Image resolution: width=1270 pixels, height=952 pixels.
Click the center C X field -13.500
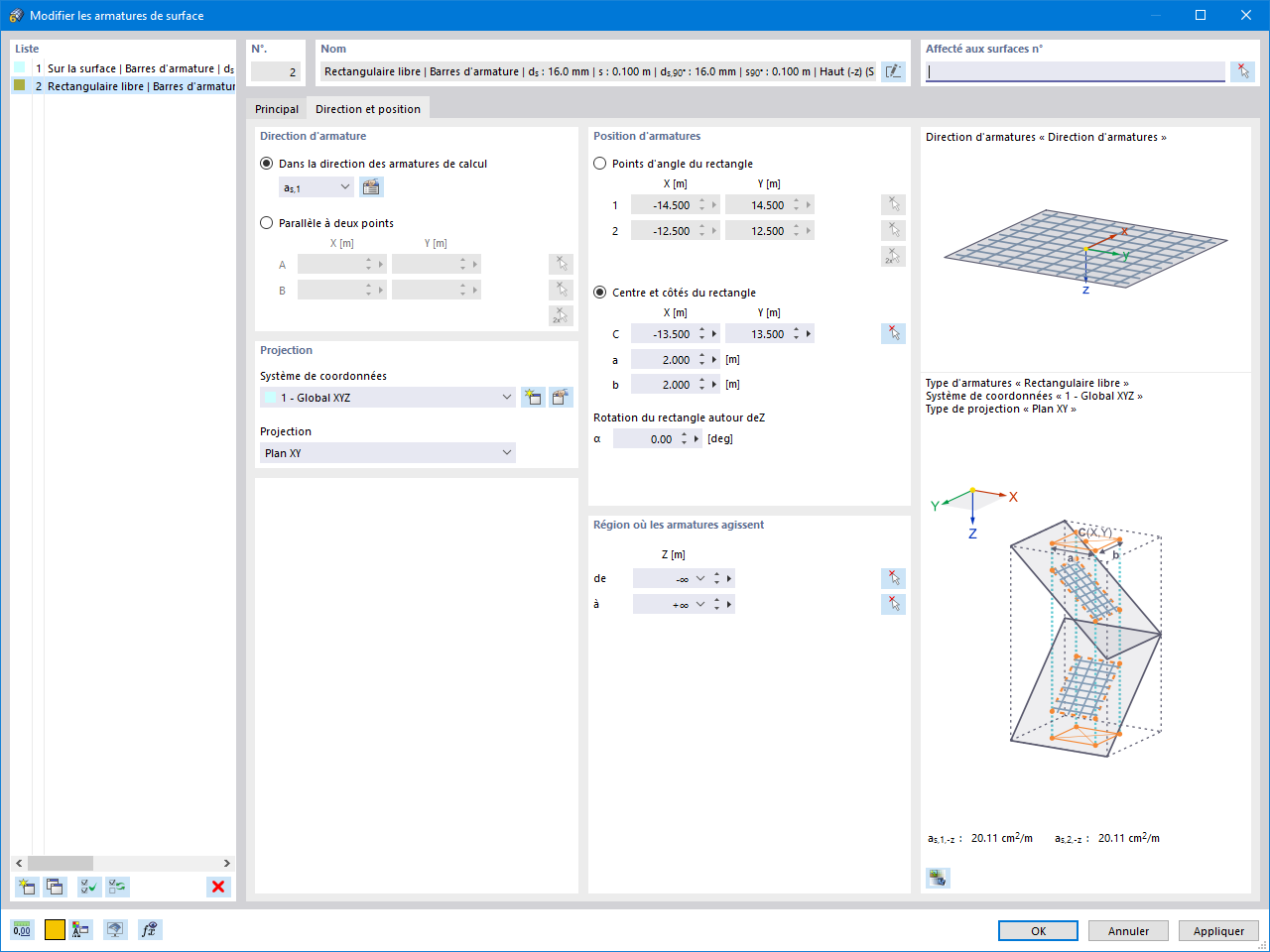(x=663, y=334)
